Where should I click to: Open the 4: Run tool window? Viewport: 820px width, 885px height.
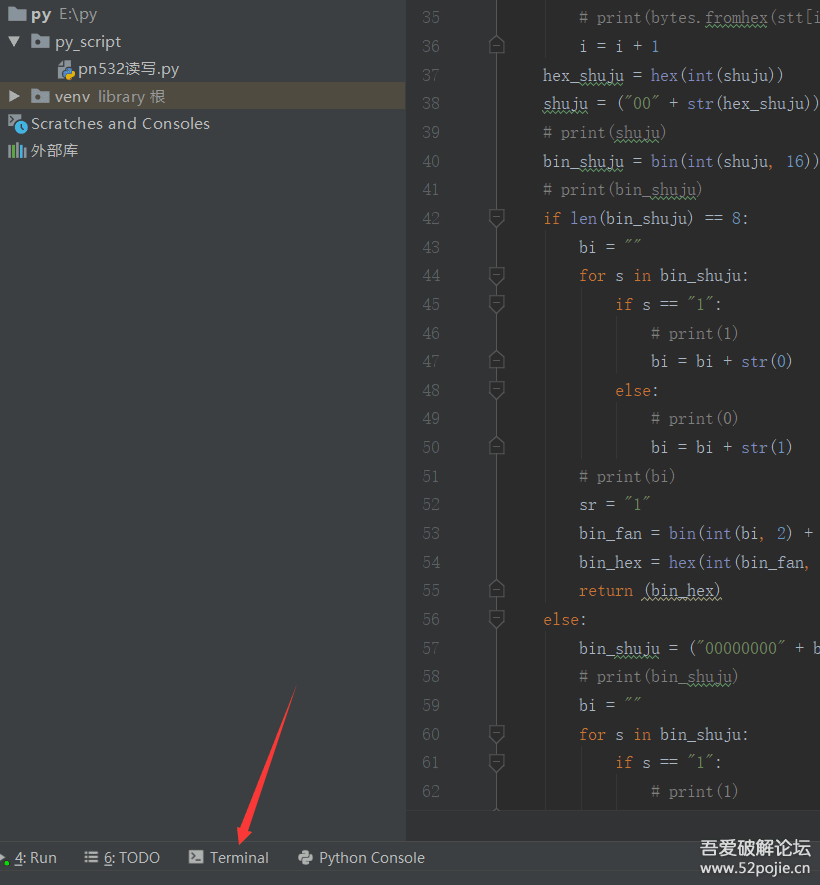(29, 857)
